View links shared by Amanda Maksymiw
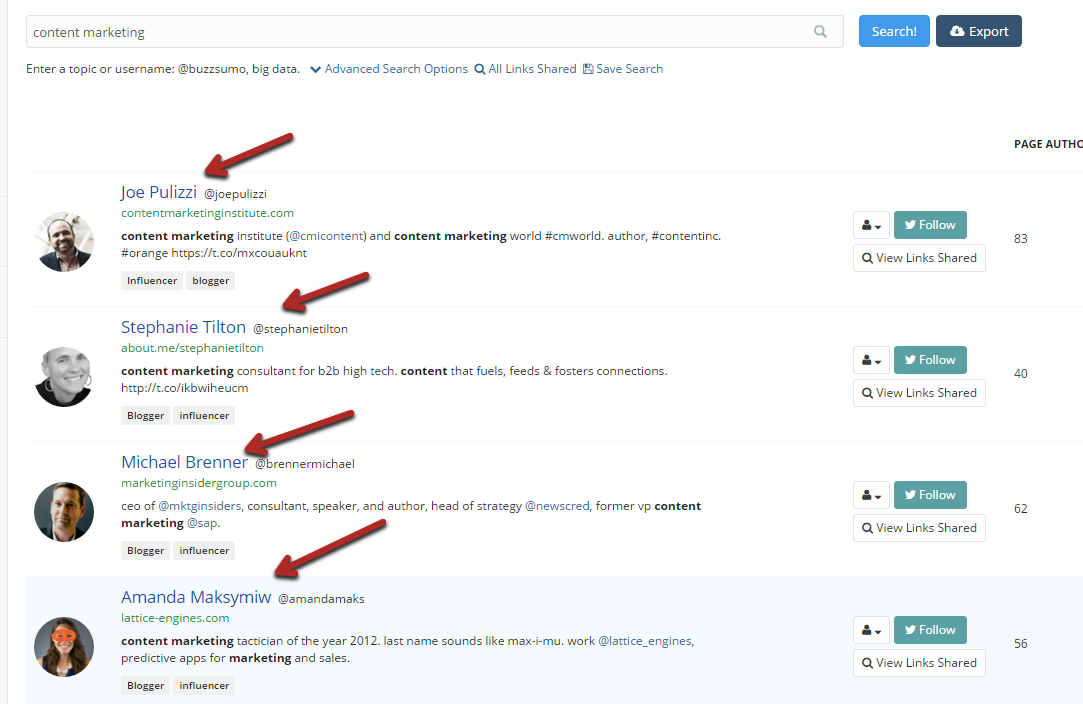Viewport: 1083px width, 704px height. click(x=919, y=663)
